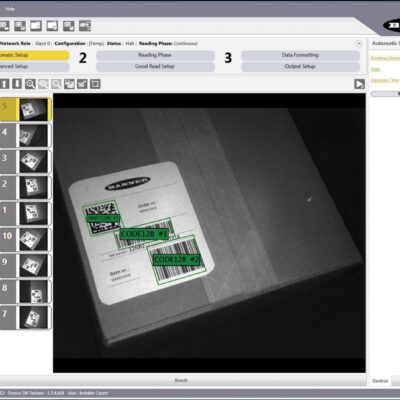400x400 pixels.
Task: Click the slider track below Exposure Time
Action: pyautogui.click(x=385, y=94)
